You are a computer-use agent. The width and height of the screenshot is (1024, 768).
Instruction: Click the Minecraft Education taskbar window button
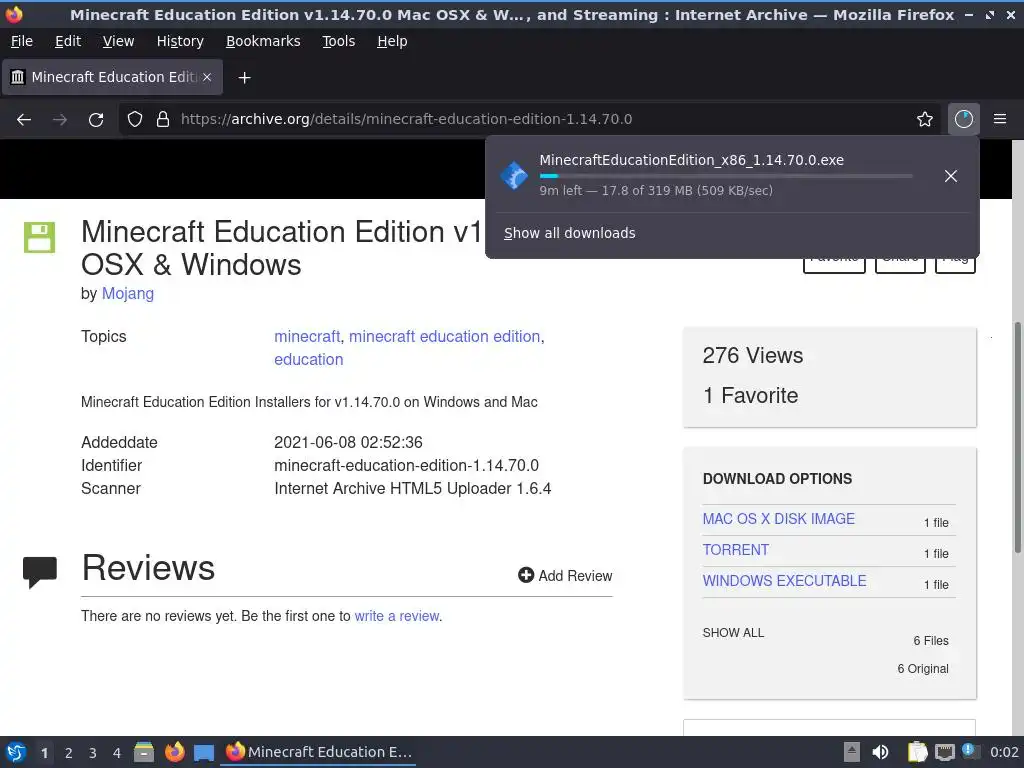tap(319, 752)
